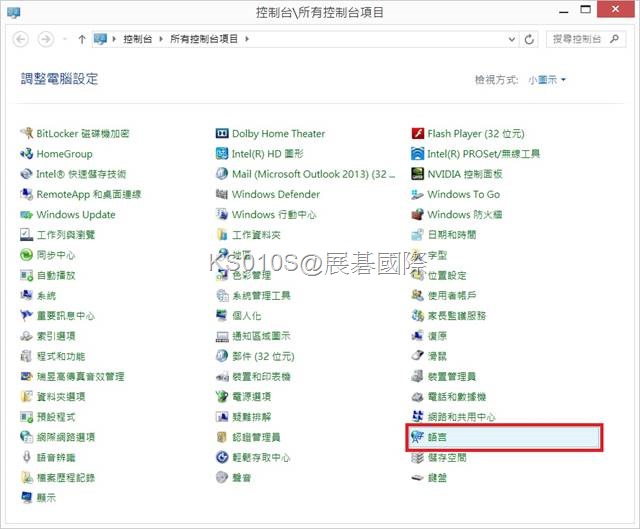Open the Intel® 快速儲存技術 link
Image resolution: width=640 pixels, height=529 pixels.
click(x=81, y=174)
